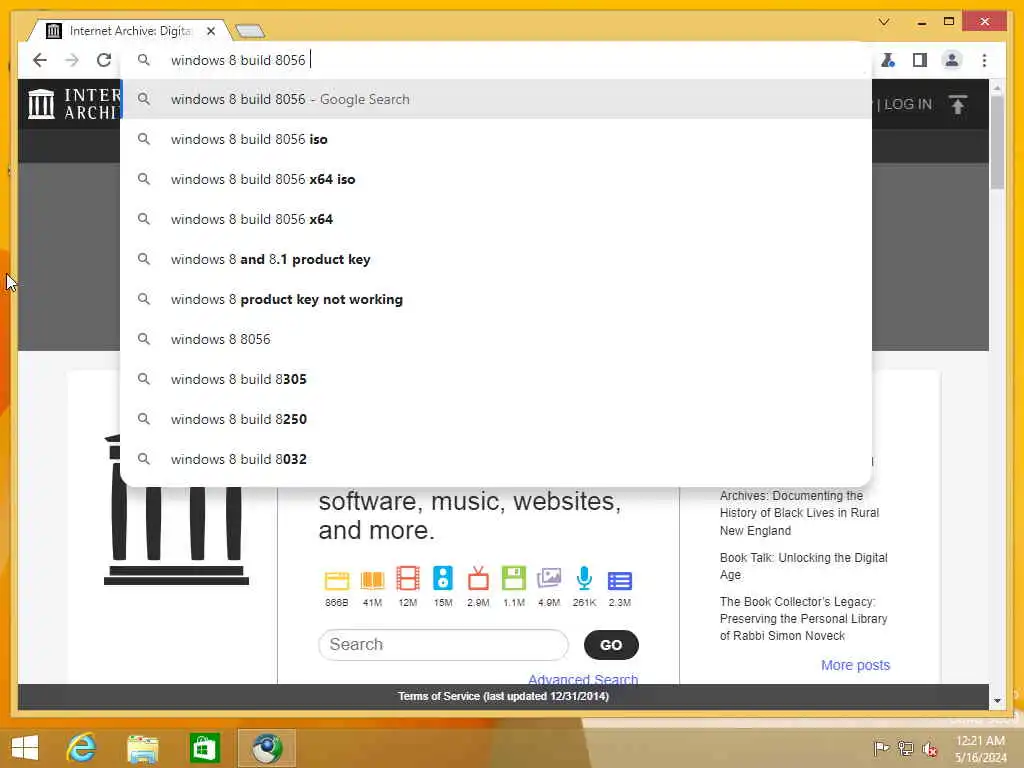Open the taskbar clock and date
The image size is (1024, 768).
[980, 749]
